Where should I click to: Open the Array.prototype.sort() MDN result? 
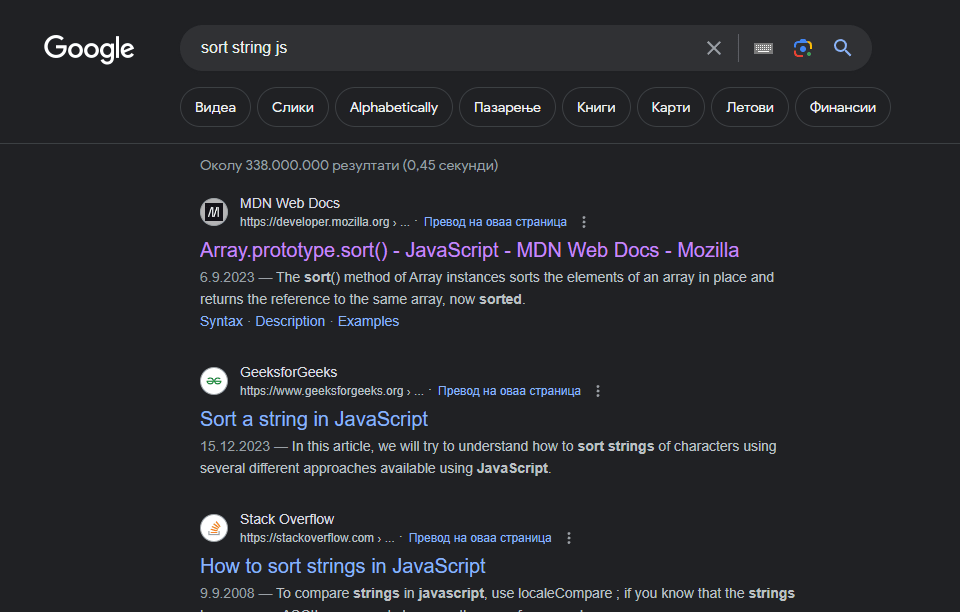pyautogui.click(x=469, y=250)
